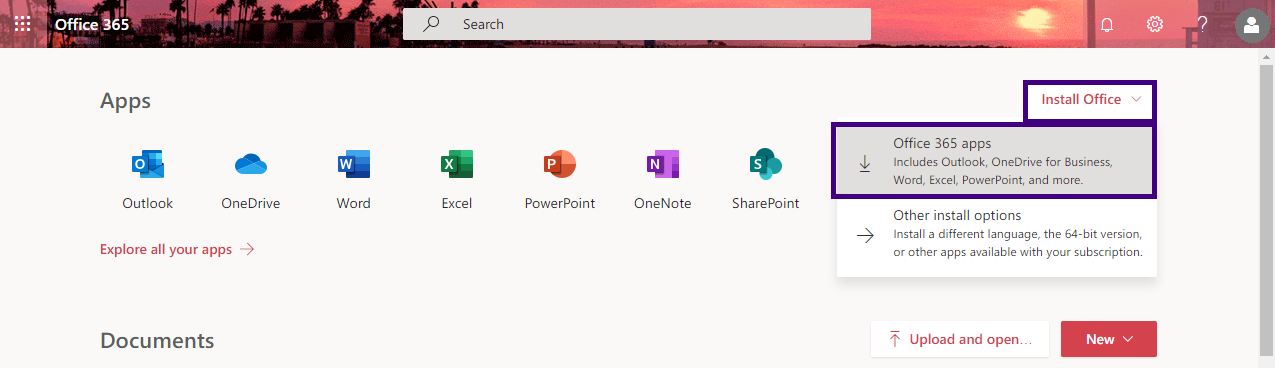Click the Upload and open button
1275x368 pixels.
click(960, 339)
